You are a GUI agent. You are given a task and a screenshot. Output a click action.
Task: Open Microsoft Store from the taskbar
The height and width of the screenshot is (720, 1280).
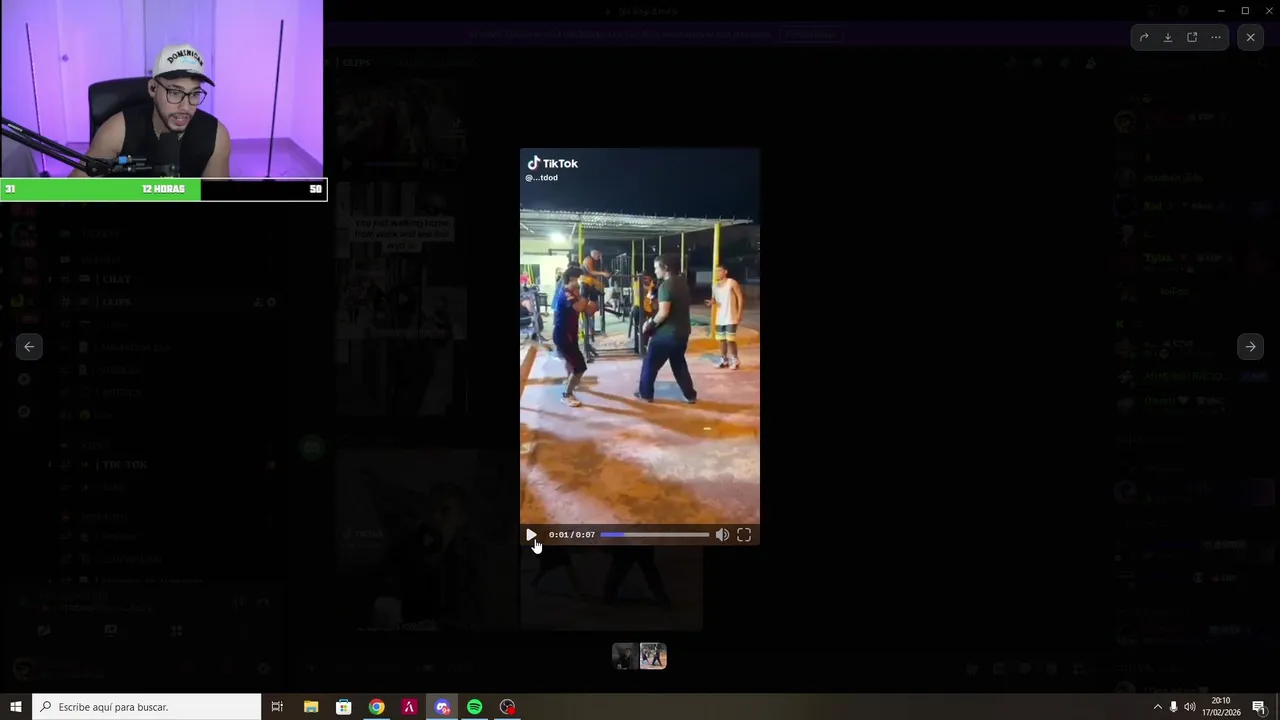tap(344, 707)
